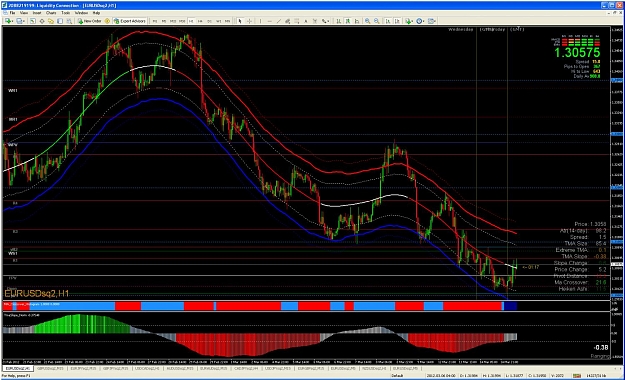
Task: Switch timeframe to M30
Action: click(182, 21)
